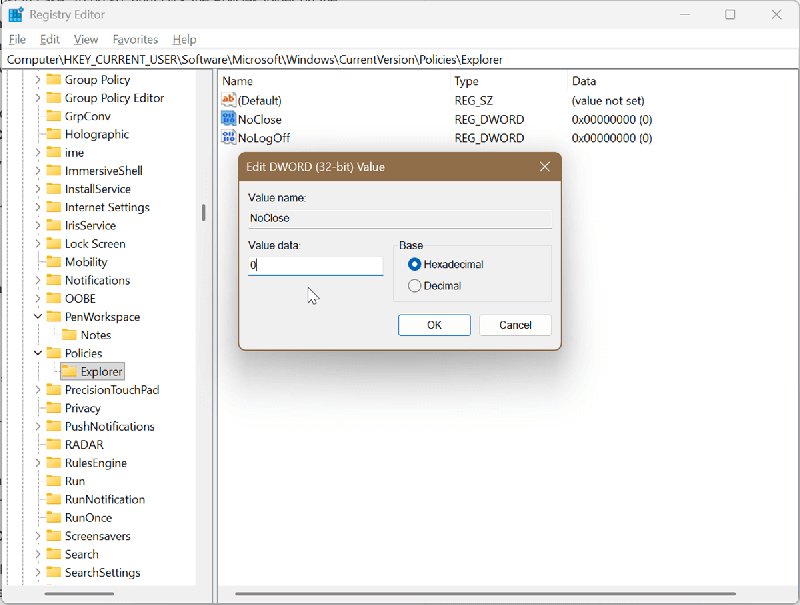
Task: Click the PenWorkspace folder icon
Action: pos(54,317)
